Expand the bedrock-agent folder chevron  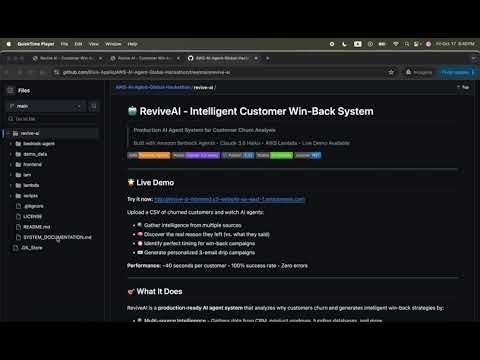pyautogui.click(x=11, y=144)
